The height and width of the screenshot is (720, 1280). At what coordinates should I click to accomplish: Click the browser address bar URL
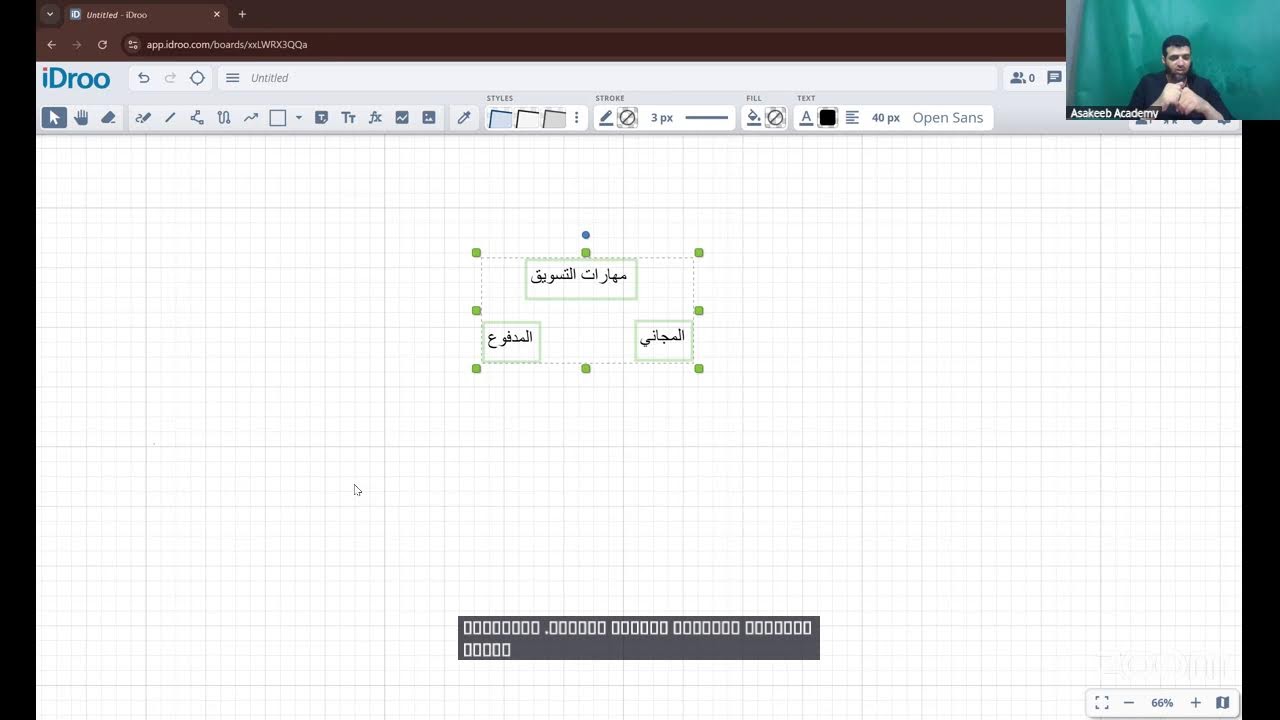coord(227,45)
